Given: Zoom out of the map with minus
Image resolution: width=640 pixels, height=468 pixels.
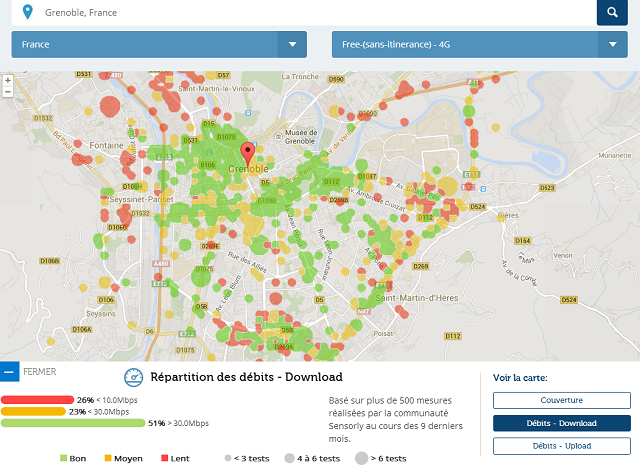Looking at the screenshot, I should (x=8, y=91).
